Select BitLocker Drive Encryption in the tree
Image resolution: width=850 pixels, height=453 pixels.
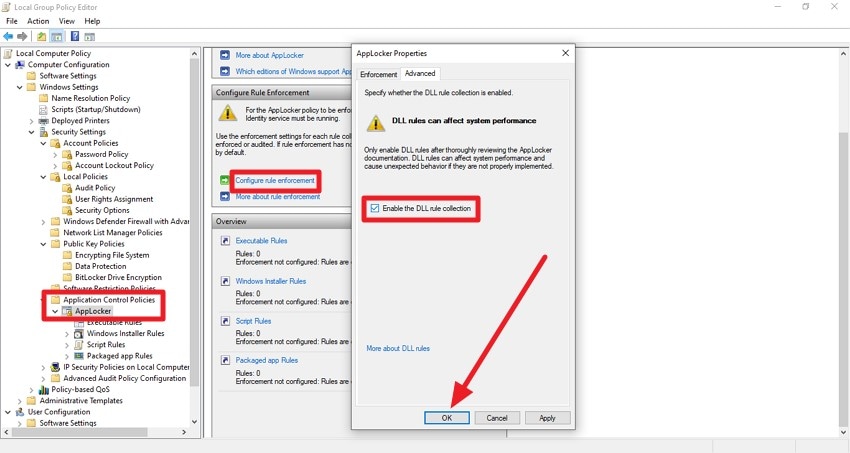[118, 277]
